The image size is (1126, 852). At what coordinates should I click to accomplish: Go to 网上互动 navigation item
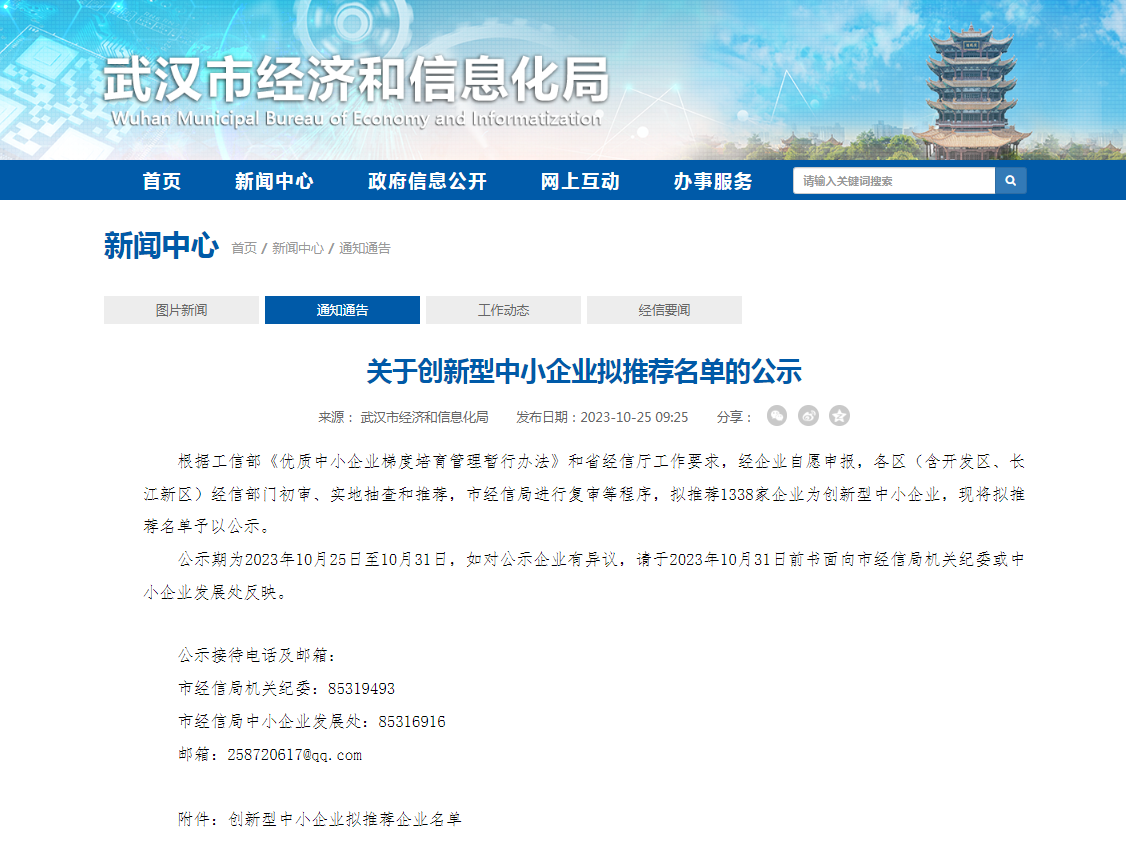point(580,181)
